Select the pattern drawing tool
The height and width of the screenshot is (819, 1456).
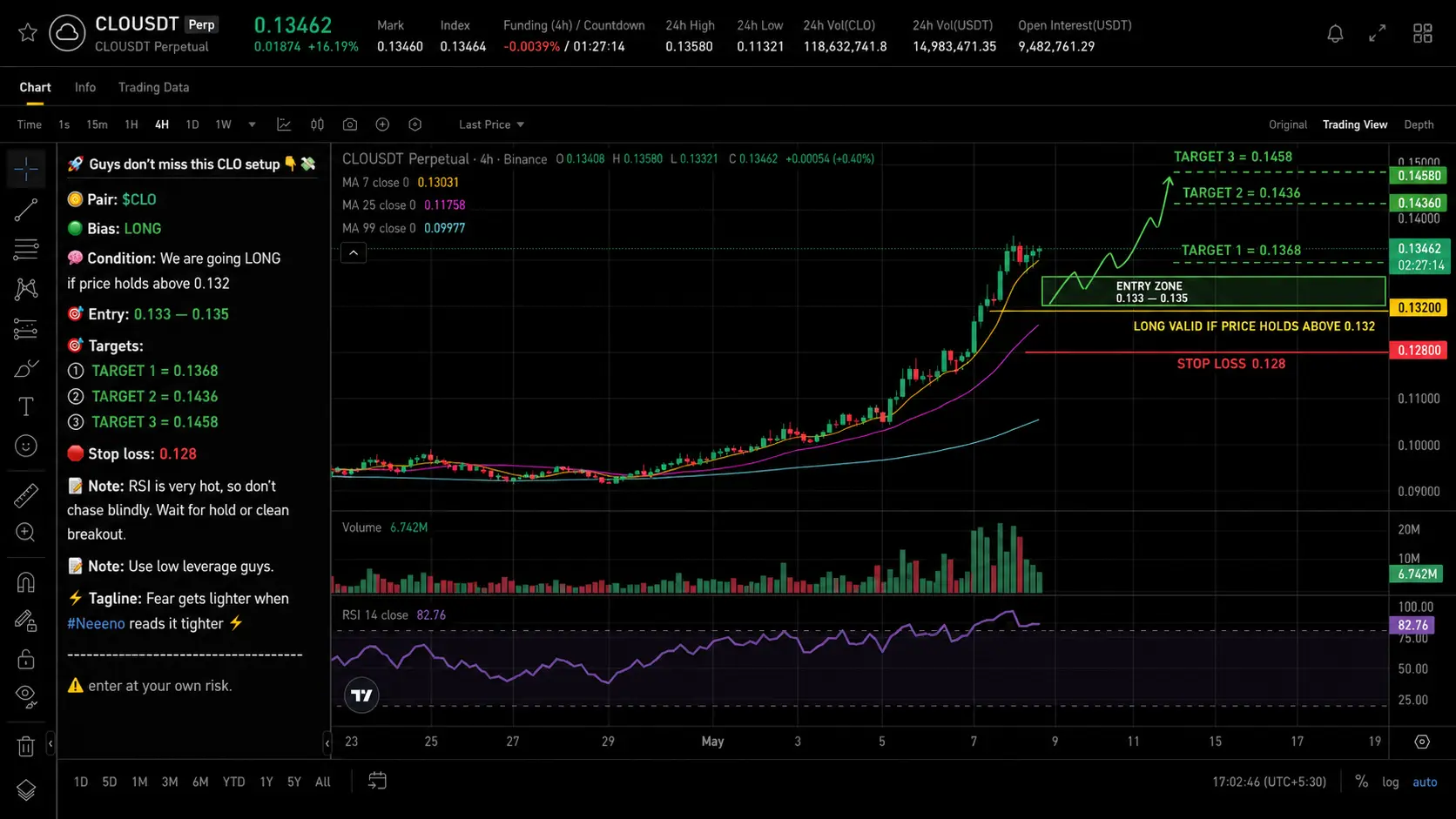click(x=26, y=289)
